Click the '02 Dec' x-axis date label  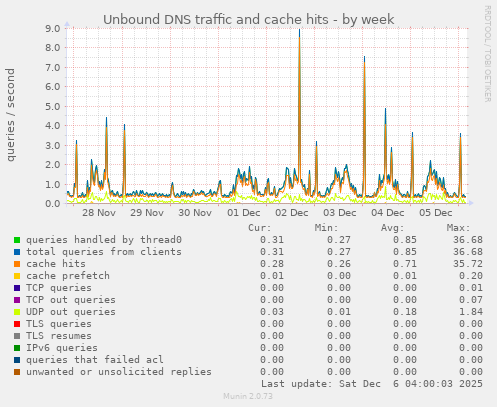[292, 213]
